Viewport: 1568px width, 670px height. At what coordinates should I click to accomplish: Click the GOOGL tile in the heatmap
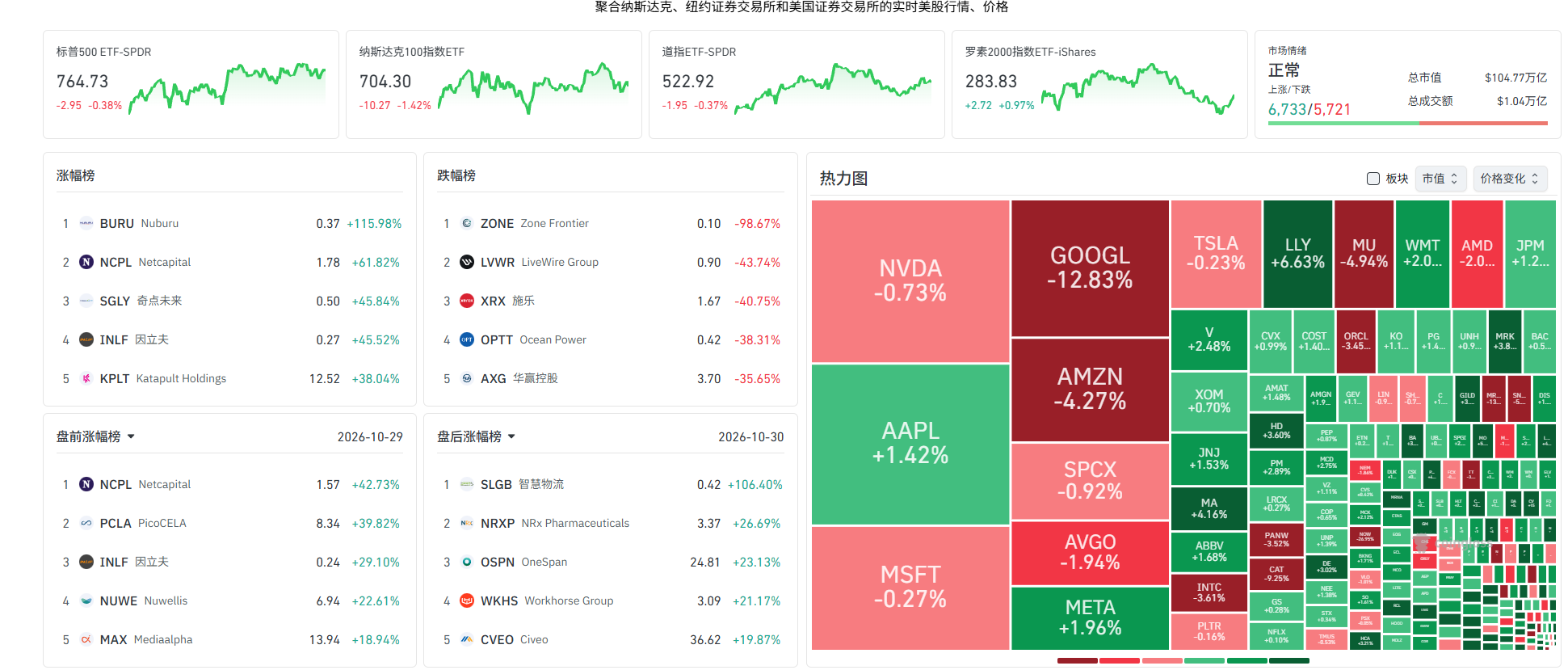pyautogui.click(x=1090, y=268)
